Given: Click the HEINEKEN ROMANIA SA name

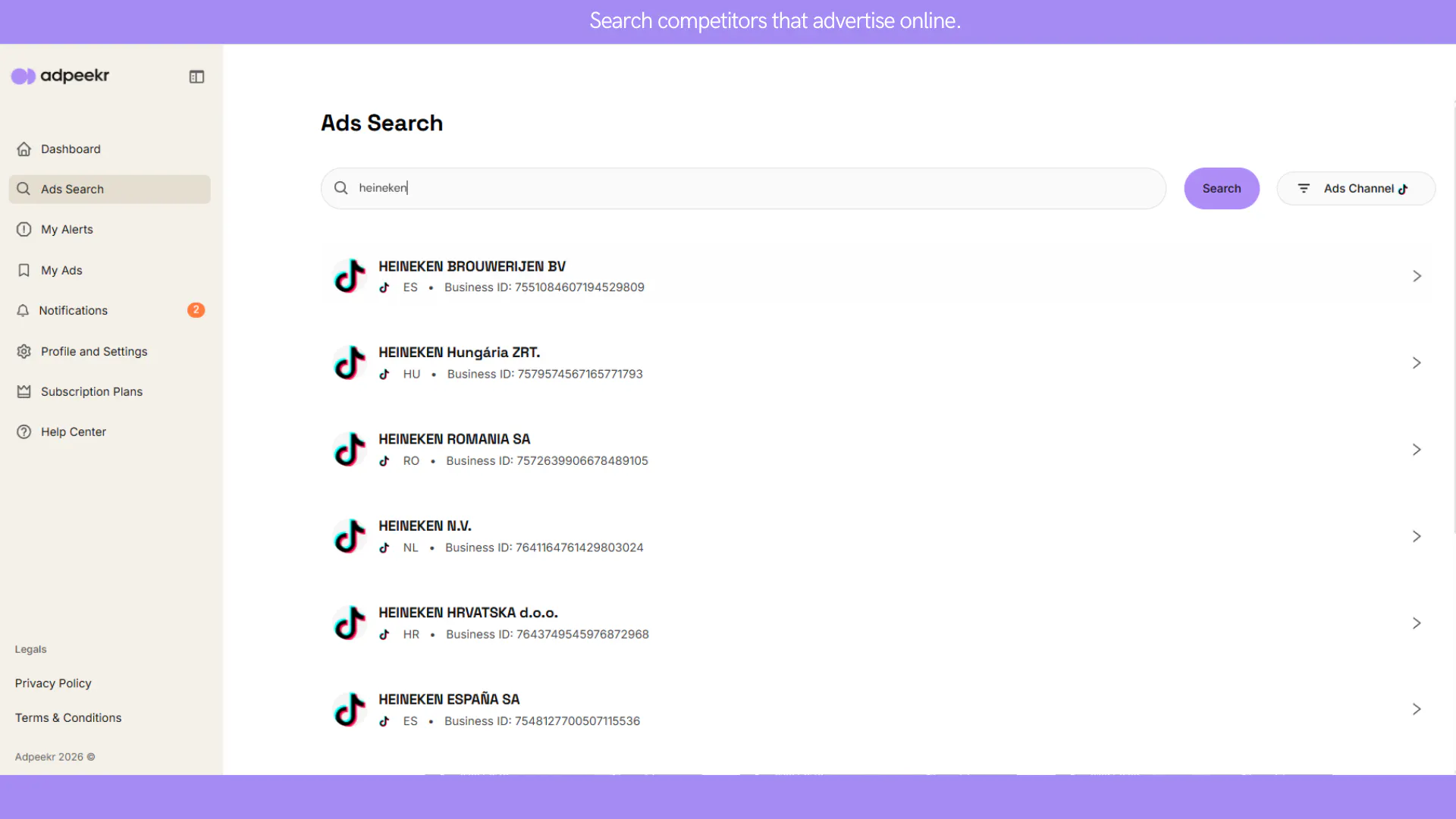Looking at the screenshot, I should [454, 440].
